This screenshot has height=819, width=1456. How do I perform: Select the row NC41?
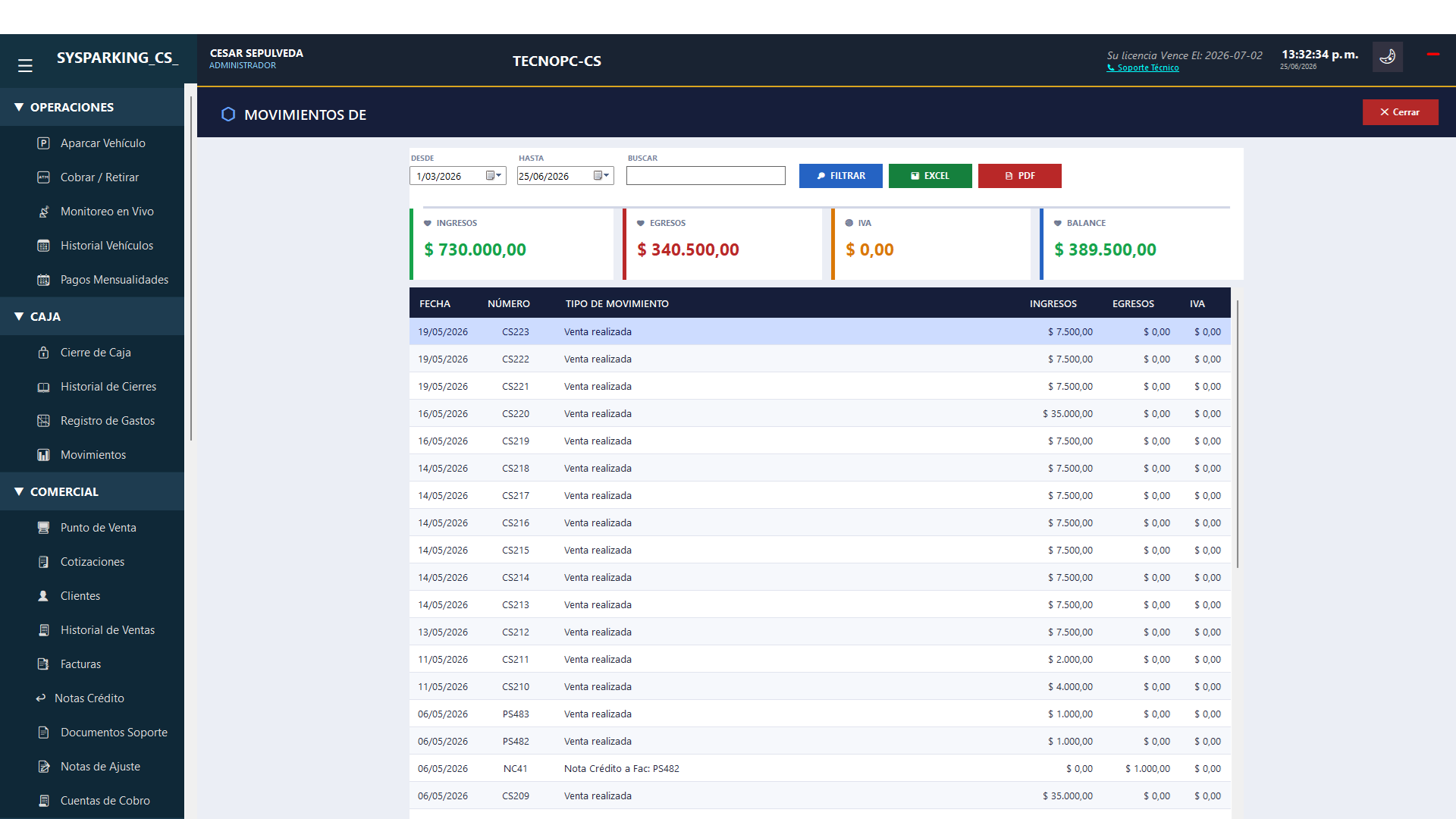(820, 768)
